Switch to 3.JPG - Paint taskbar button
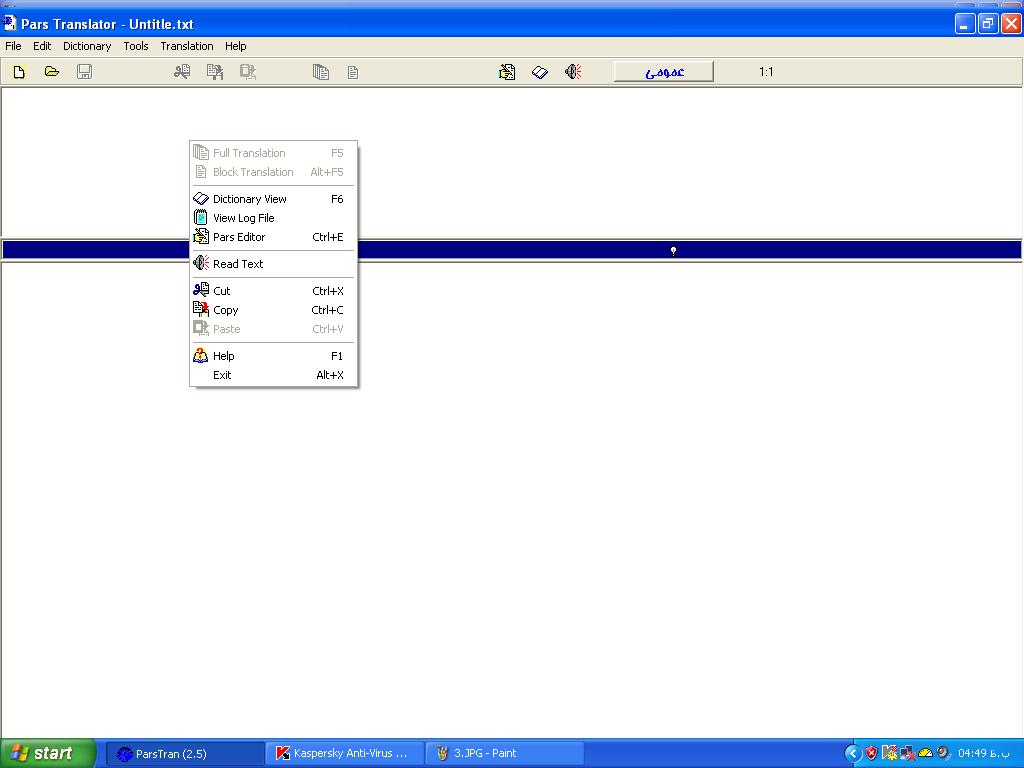1024x768 pixels. (x=505, y=754)
